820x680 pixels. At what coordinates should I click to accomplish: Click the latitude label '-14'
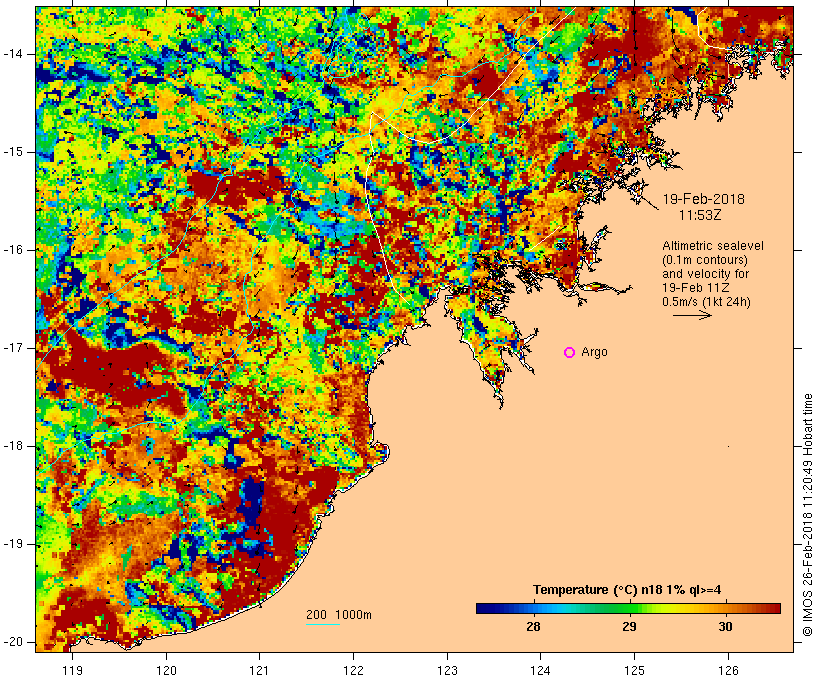(x=13, y=54)
